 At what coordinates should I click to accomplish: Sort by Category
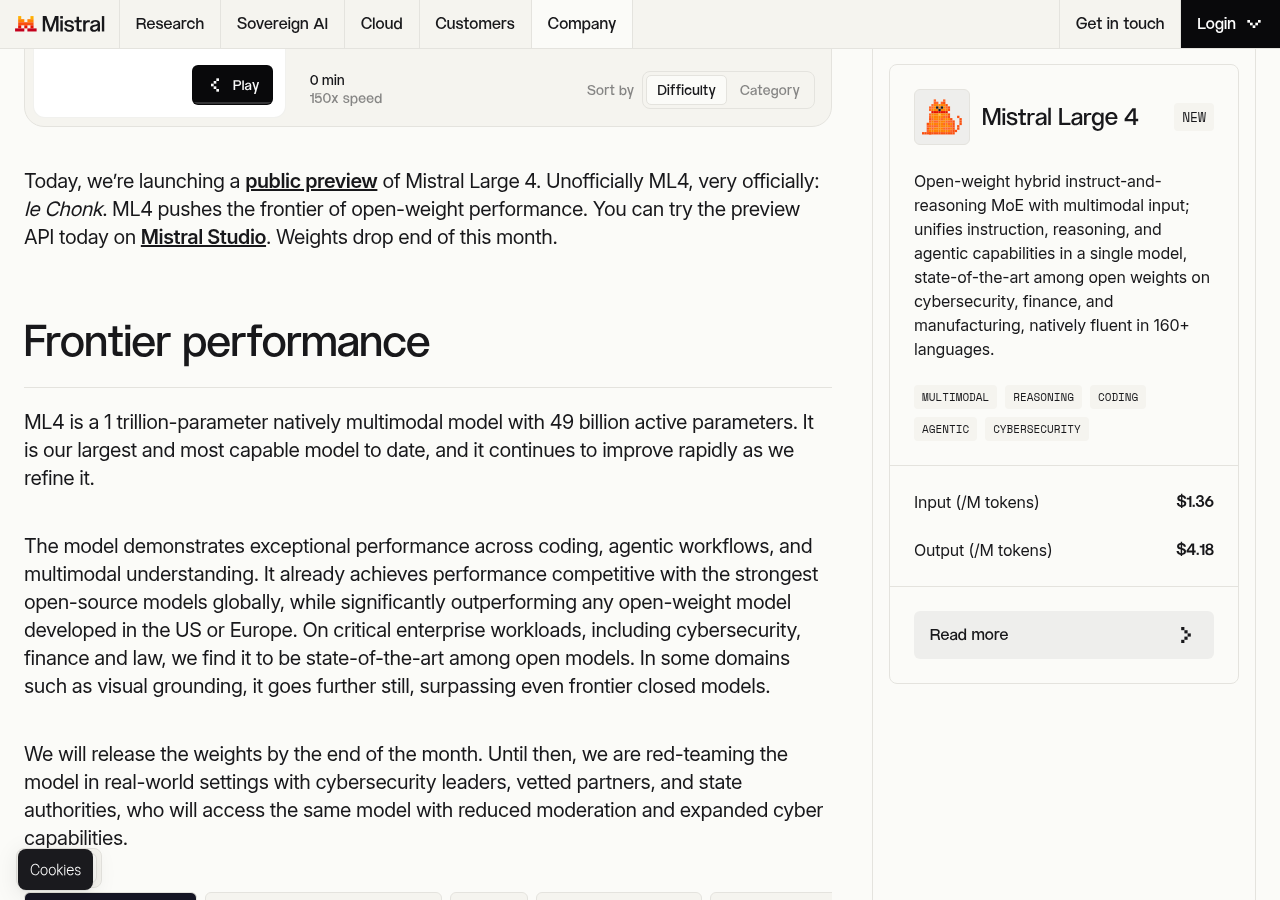[770, 90]
